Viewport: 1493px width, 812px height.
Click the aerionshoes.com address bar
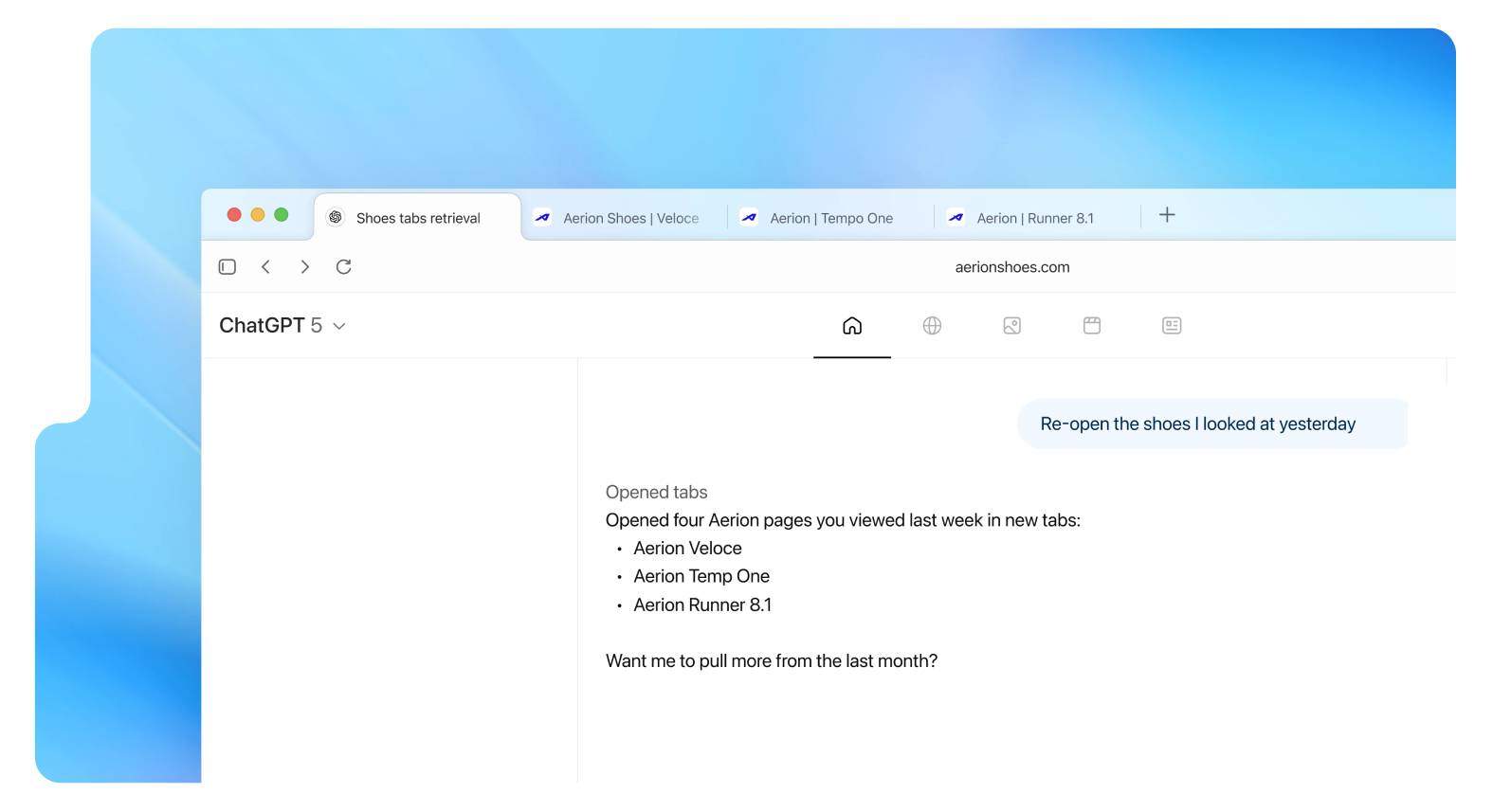pos(1011,267)
